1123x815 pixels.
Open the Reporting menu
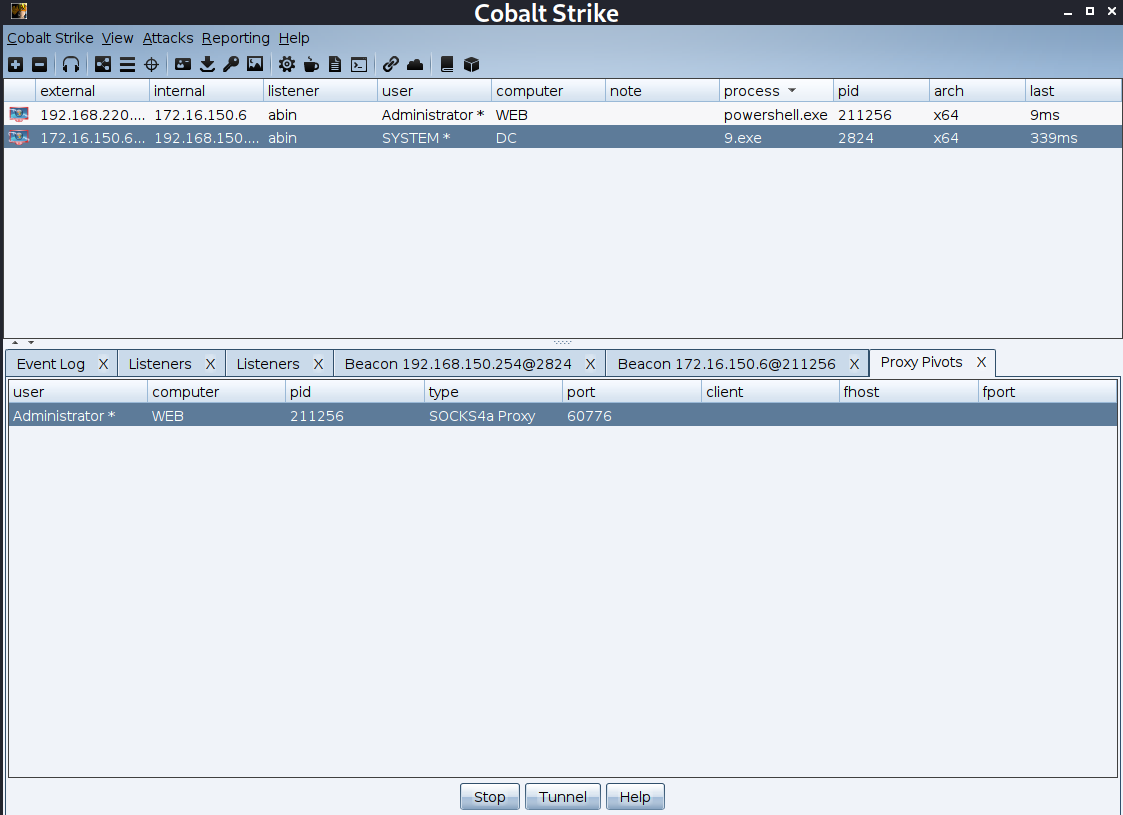click(236, 38)
